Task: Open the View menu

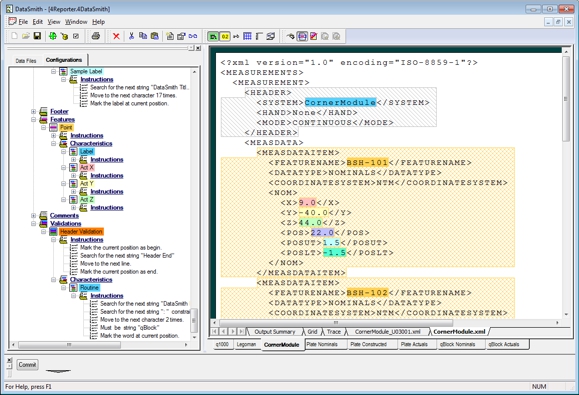Action: pos(54,22)
